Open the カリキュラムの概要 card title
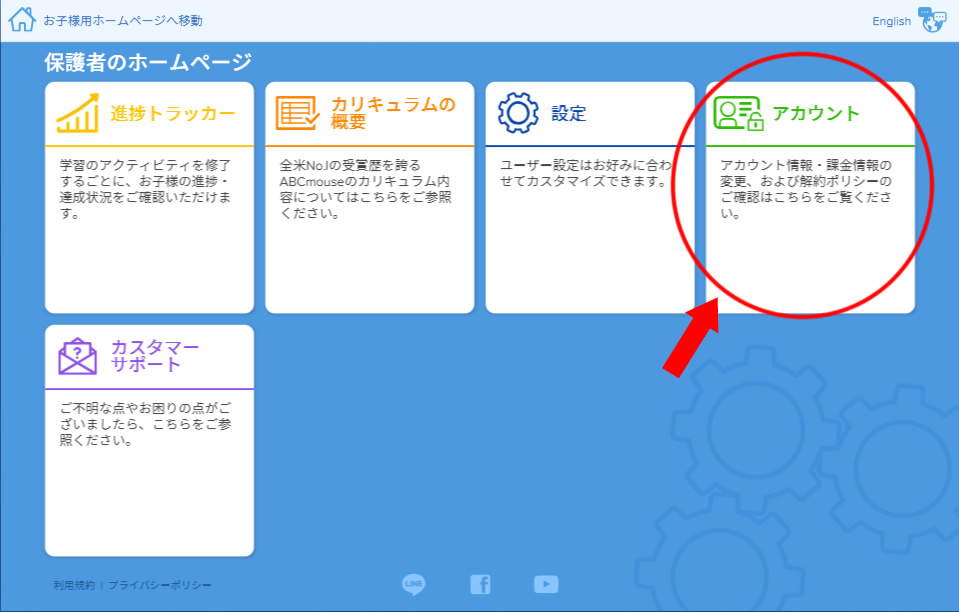Viewport: 959px width, 612px height. 393,113
